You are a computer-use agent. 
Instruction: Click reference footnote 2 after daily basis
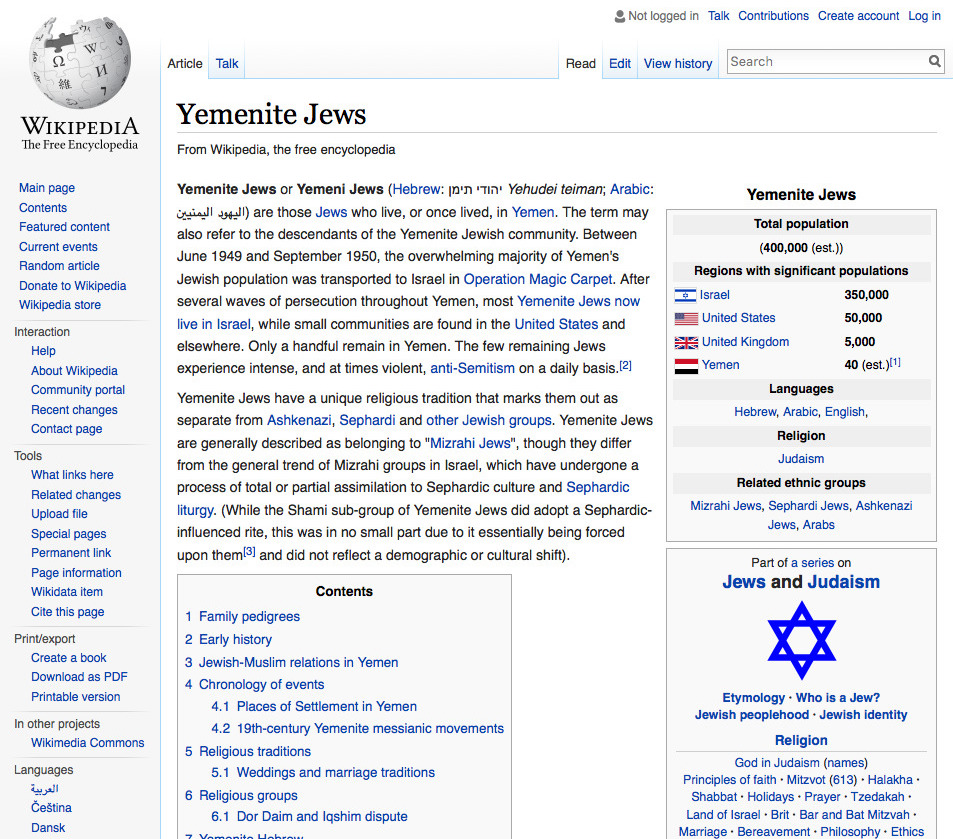point(625,365)
